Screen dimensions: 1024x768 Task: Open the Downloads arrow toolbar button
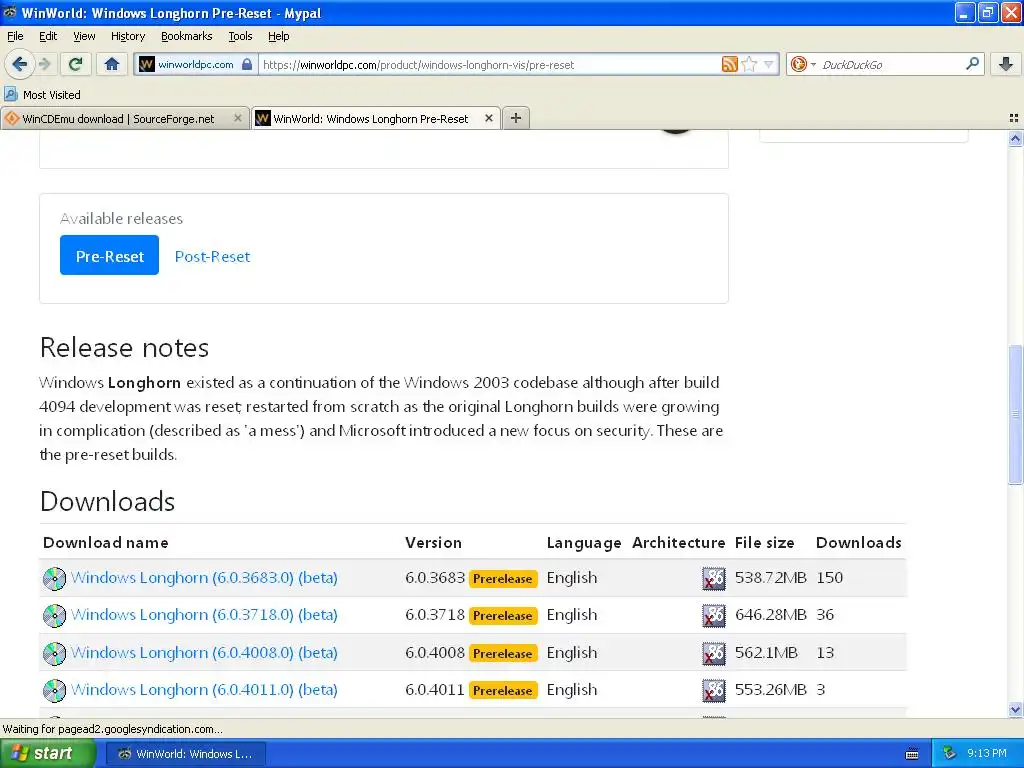point(1006,64)
